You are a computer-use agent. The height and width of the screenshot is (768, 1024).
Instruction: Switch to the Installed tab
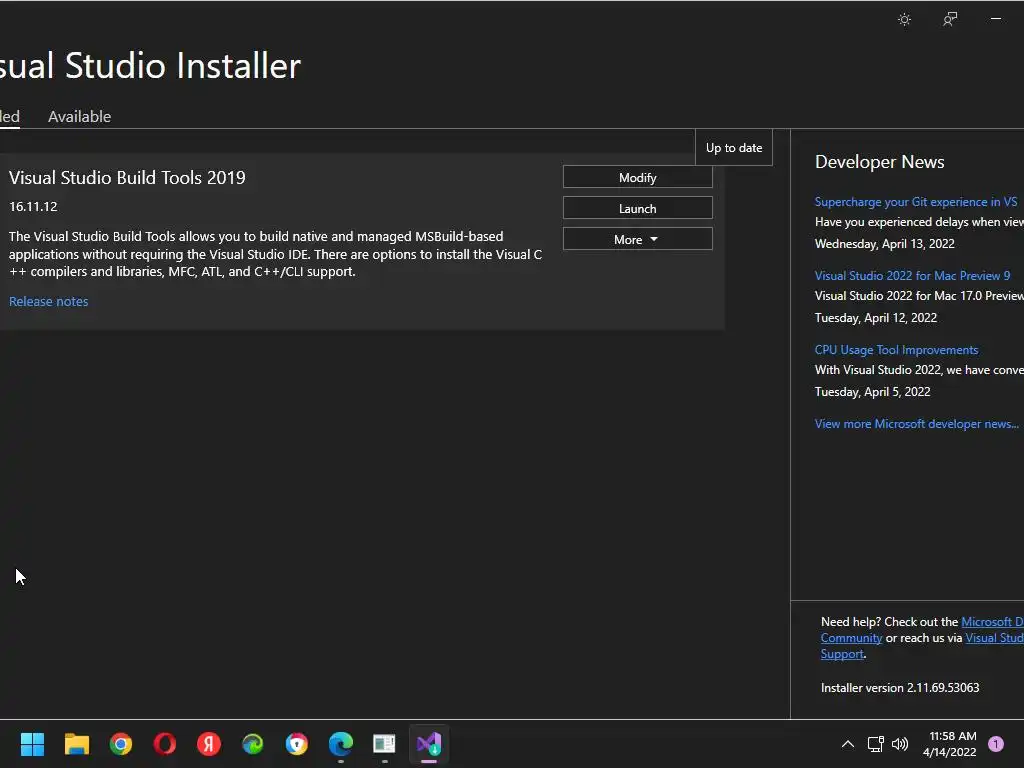pos(10,116)
